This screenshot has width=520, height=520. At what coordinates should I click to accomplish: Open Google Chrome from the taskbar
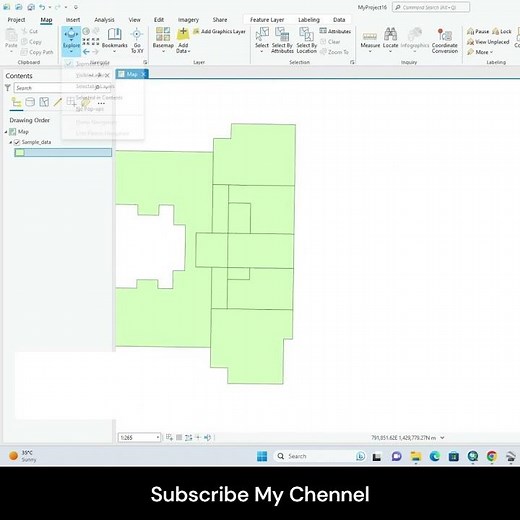coord(492,456)
